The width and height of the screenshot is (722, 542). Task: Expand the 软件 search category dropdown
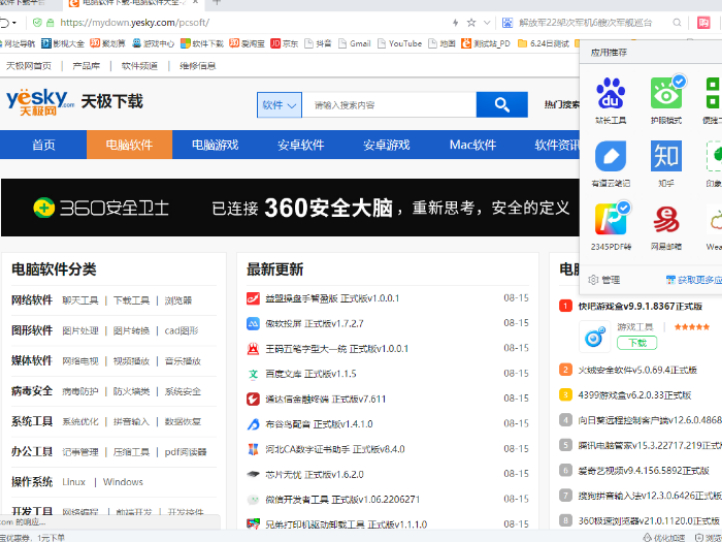279,105
